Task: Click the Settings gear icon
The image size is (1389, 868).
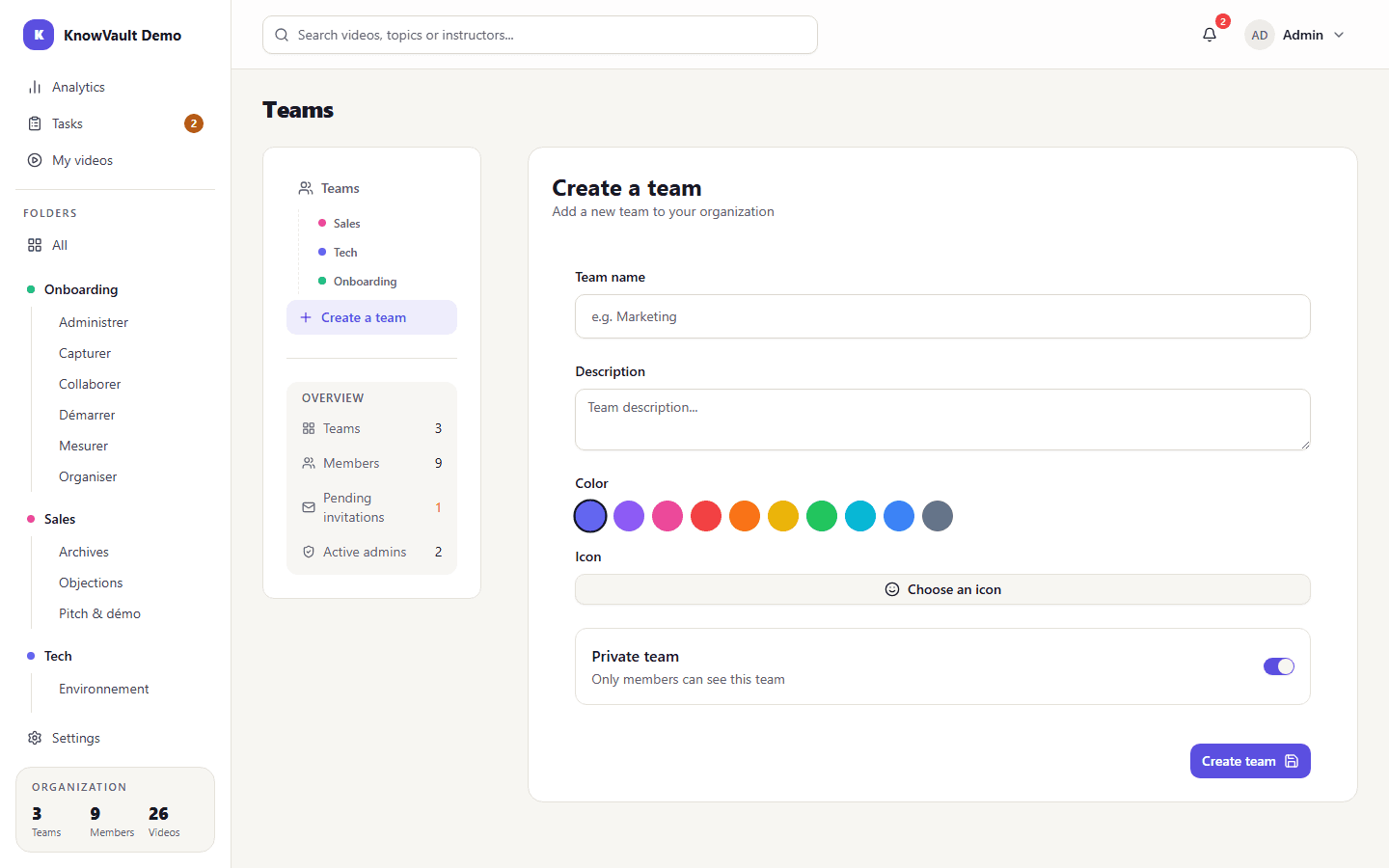Action: tap(35, 738)
